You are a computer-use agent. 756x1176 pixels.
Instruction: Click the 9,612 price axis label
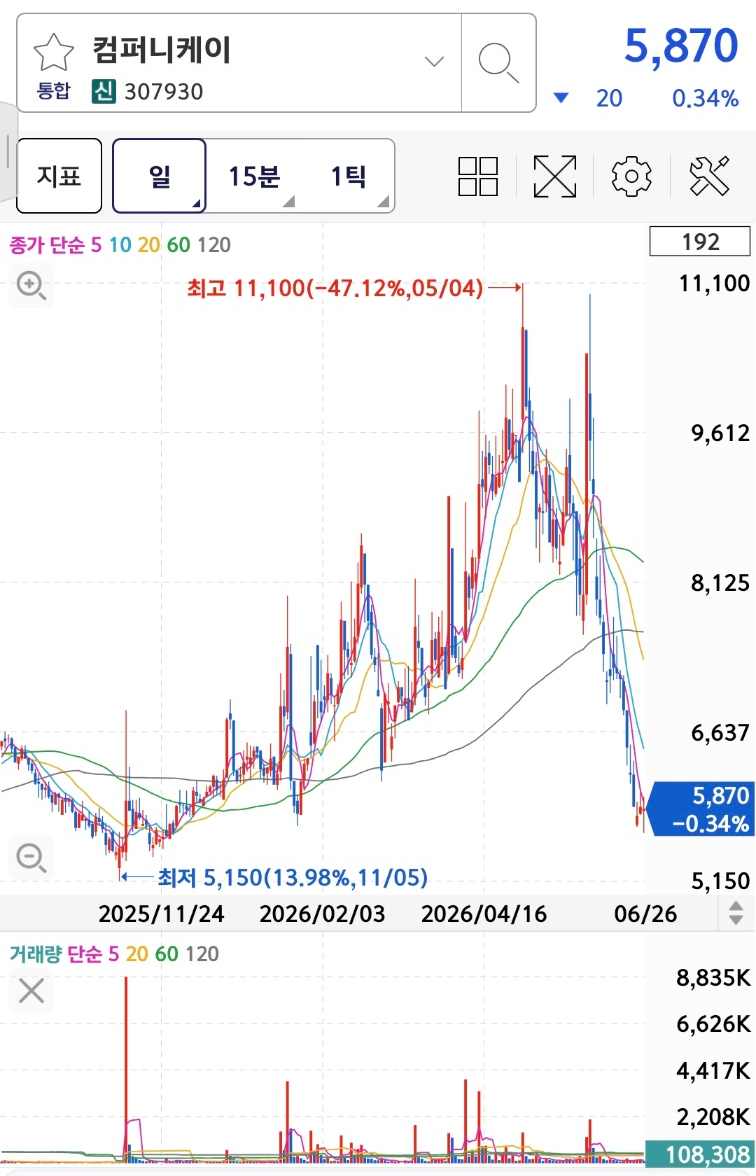click(720, 434)
